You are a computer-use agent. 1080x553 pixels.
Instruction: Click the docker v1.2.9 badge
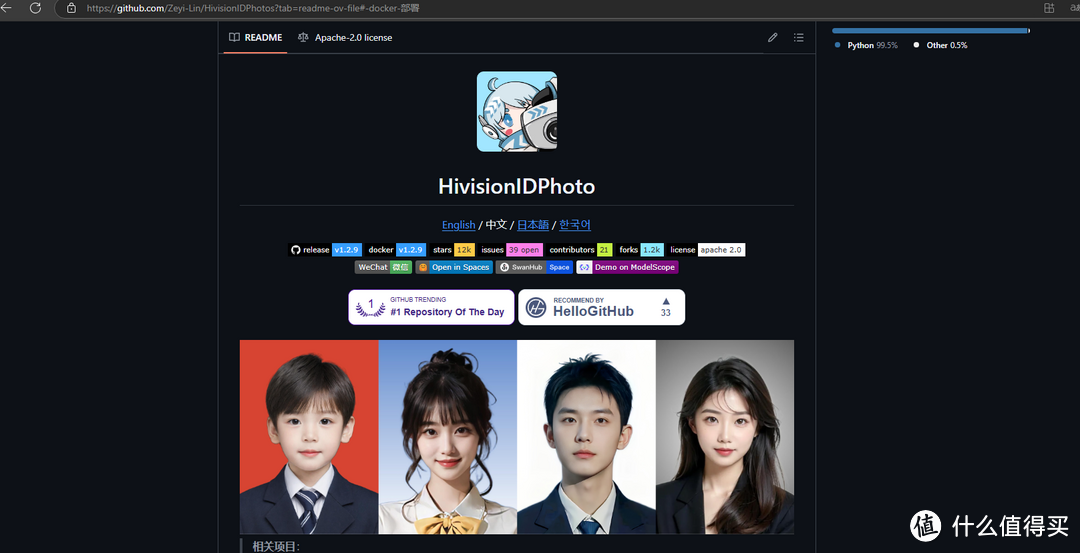(x=395, y=250)
